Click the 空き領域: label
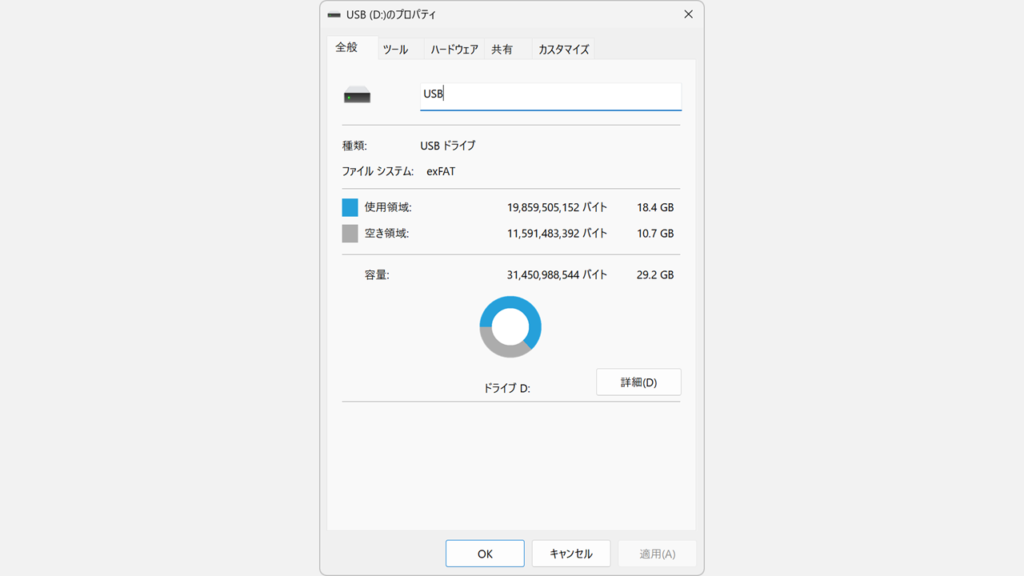Viewport: 1024px width, 576px height. (387, 233)
